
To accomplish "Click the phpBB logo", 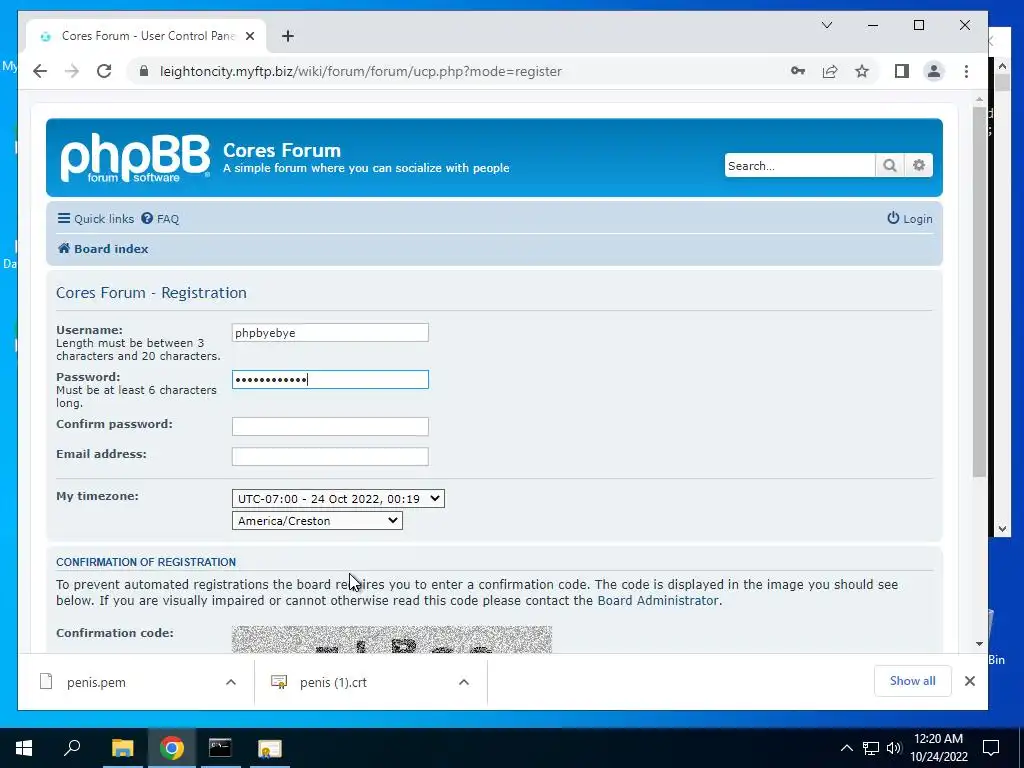I will [x=135, y=157].
